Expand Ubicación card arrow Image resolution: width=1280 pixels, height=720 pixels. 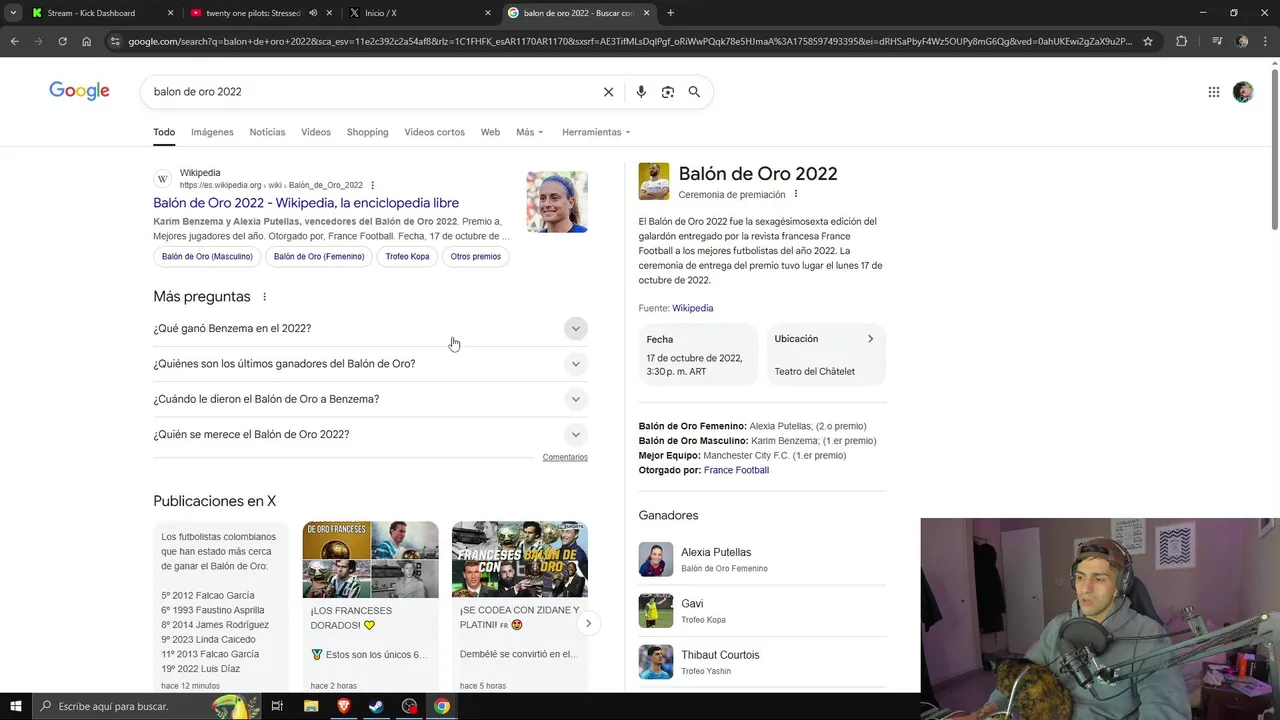pos(870,339)
